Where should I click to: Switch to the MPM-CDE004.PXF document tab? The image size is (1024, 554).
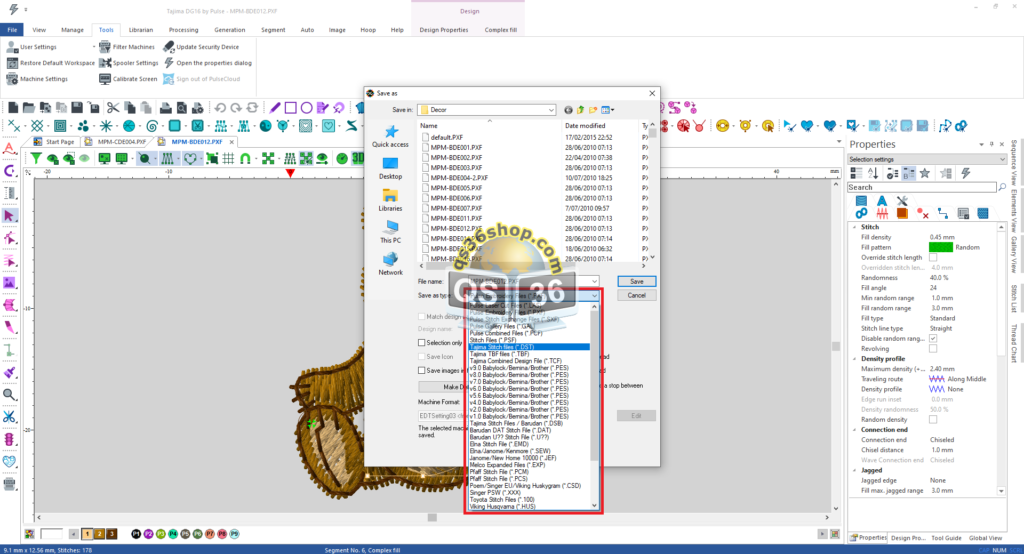(x=121, y=142)
